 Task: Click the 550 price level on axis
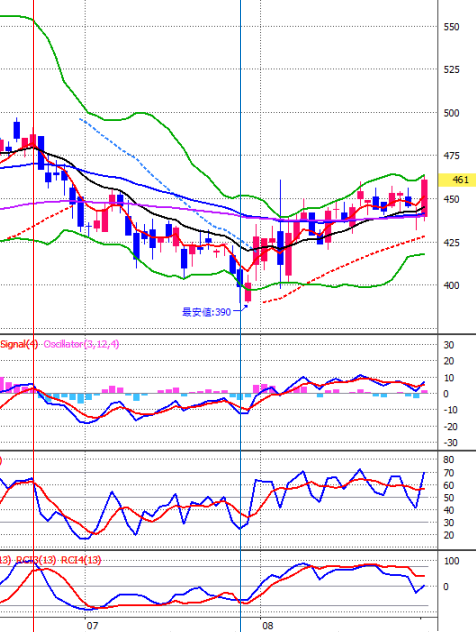pos(451,27)
